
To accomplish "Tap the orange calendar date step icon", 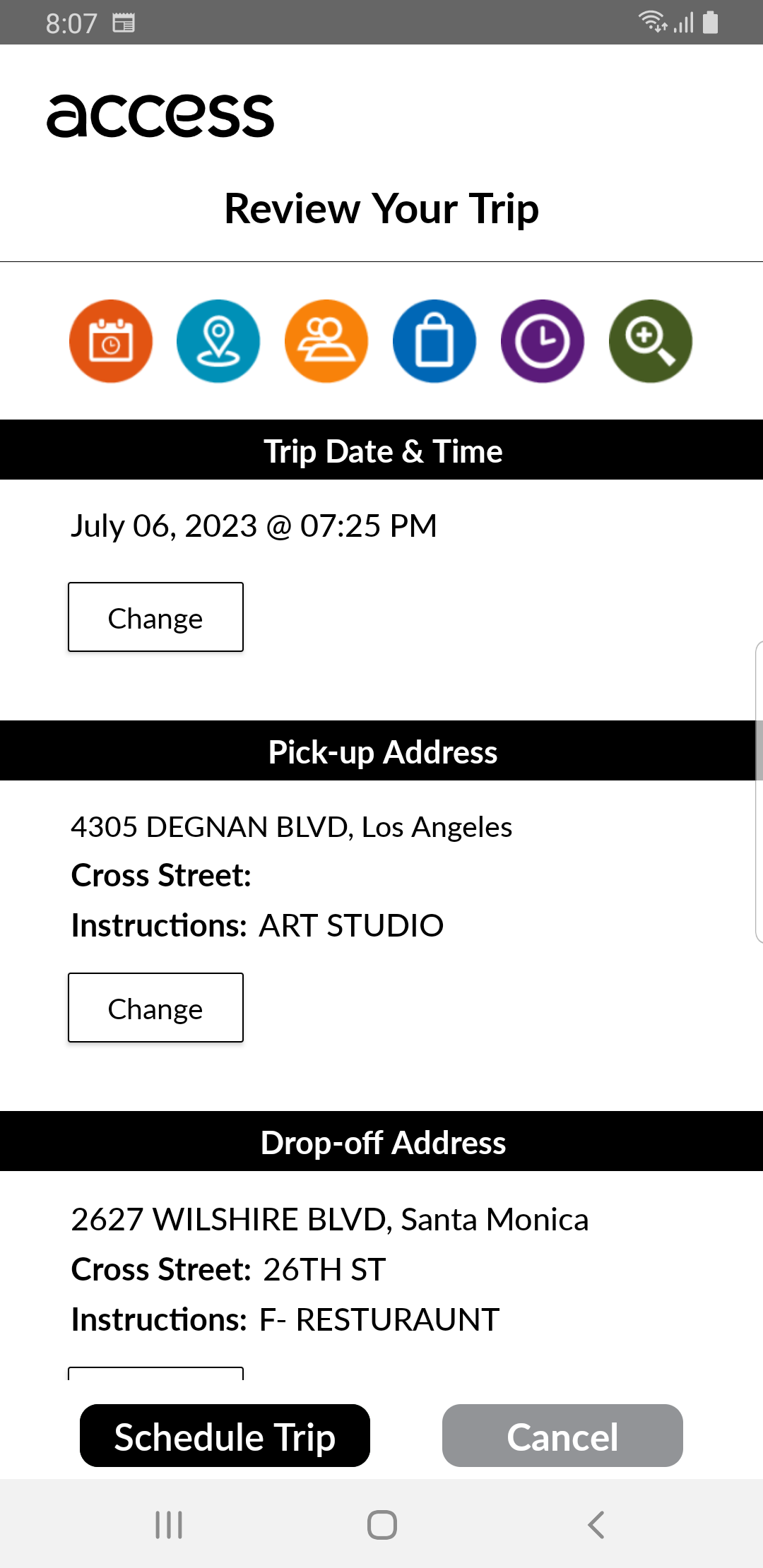I will tap(111, 341).
